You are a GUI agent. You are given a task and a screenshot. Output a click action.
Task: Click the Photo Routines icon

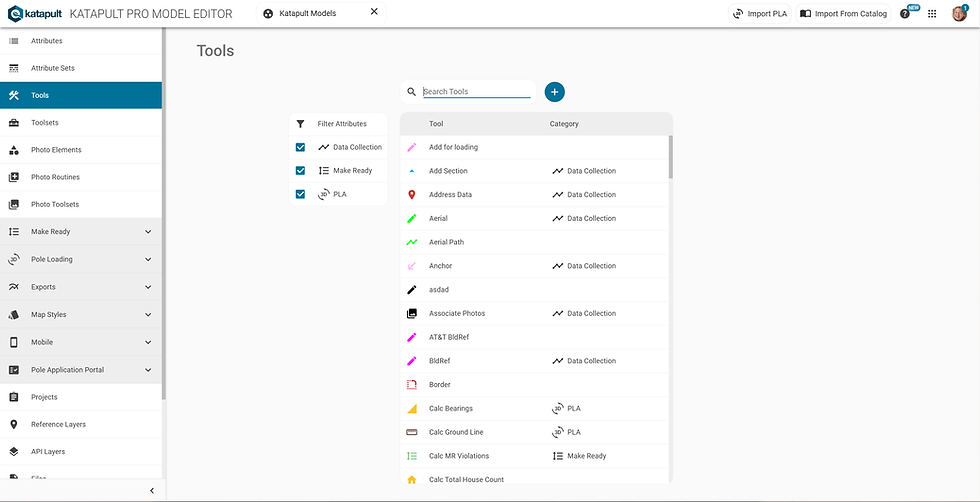click(x=14, y=177)
